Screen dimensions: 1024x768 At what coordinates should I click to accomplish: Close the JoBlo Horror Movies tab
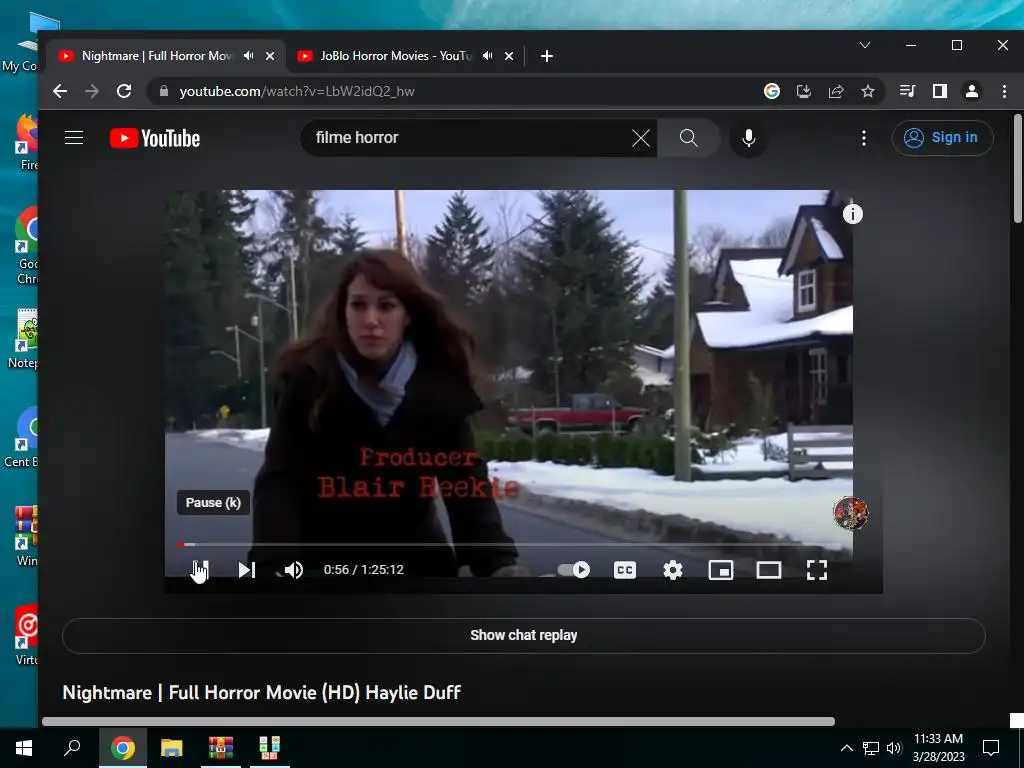tap(509, 56)
